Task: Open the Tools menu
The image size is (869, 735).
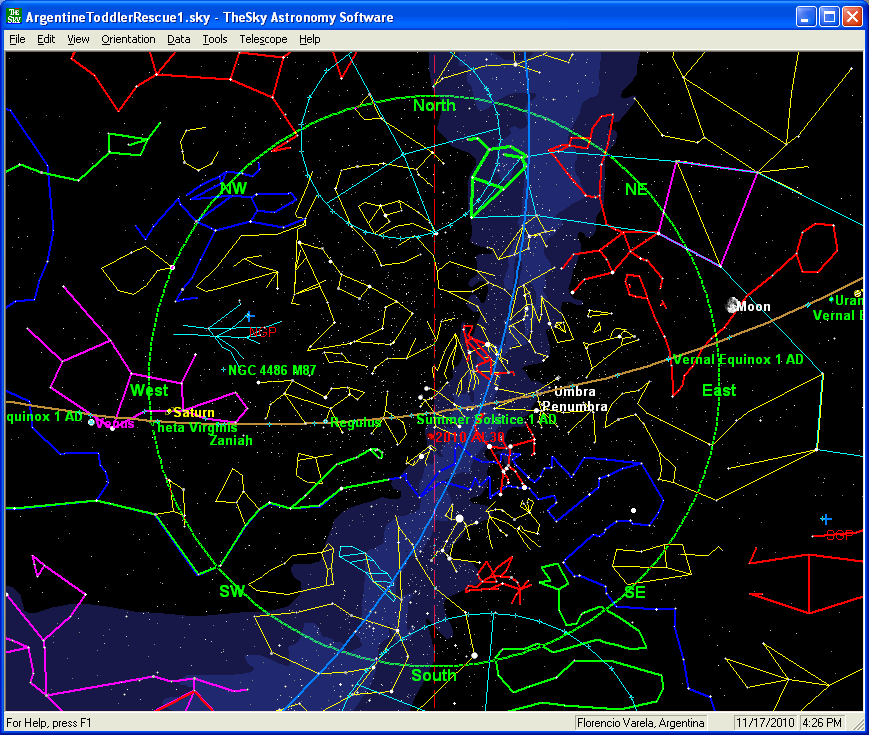Action: [214, 39]
